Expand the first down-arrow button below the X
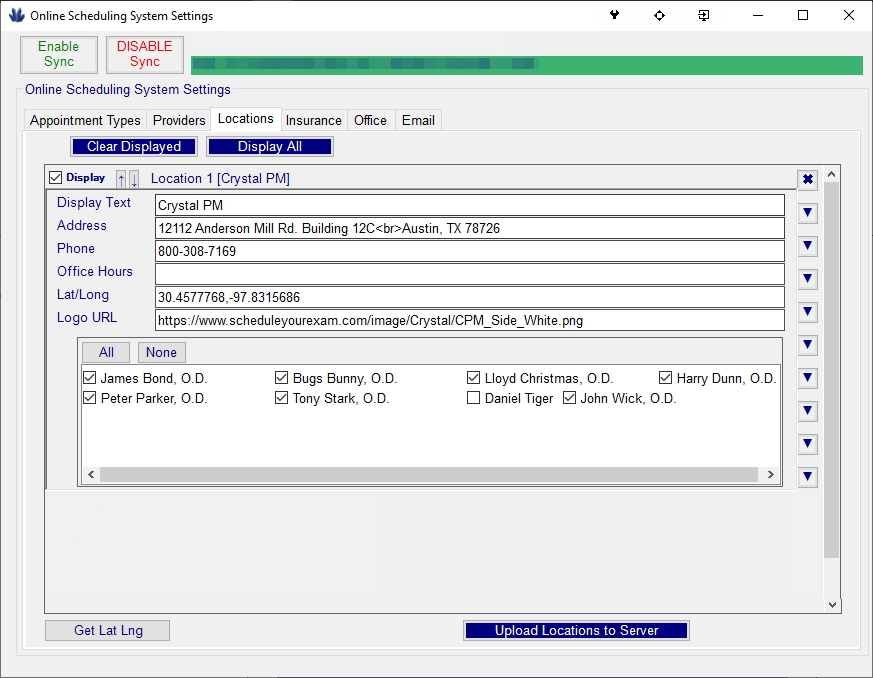 click(808, 212)
